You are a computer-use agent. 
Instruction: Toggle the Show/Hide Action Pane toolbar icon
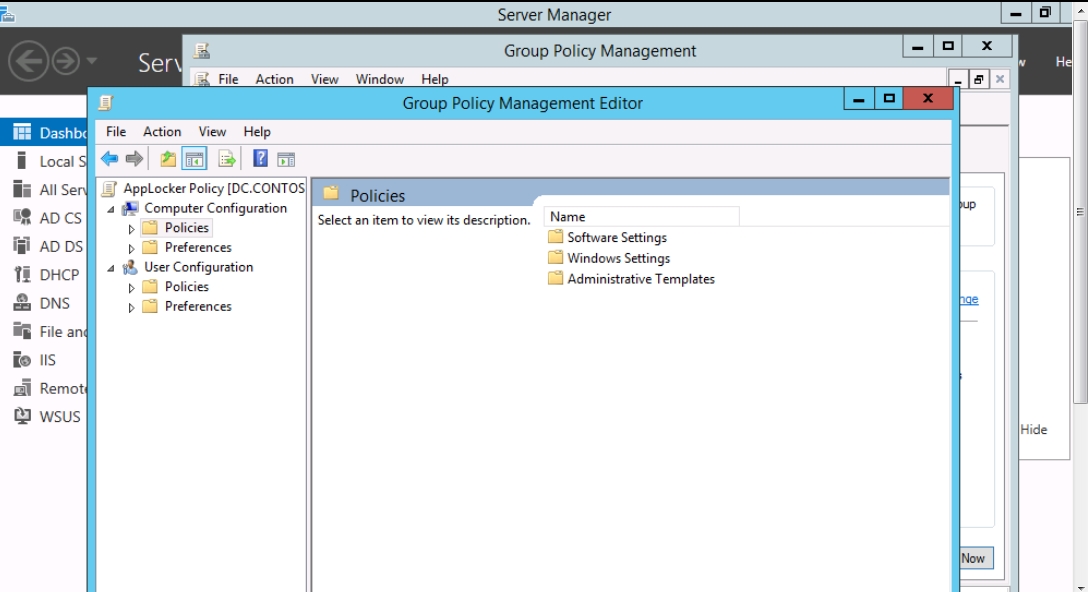(286, 159)
